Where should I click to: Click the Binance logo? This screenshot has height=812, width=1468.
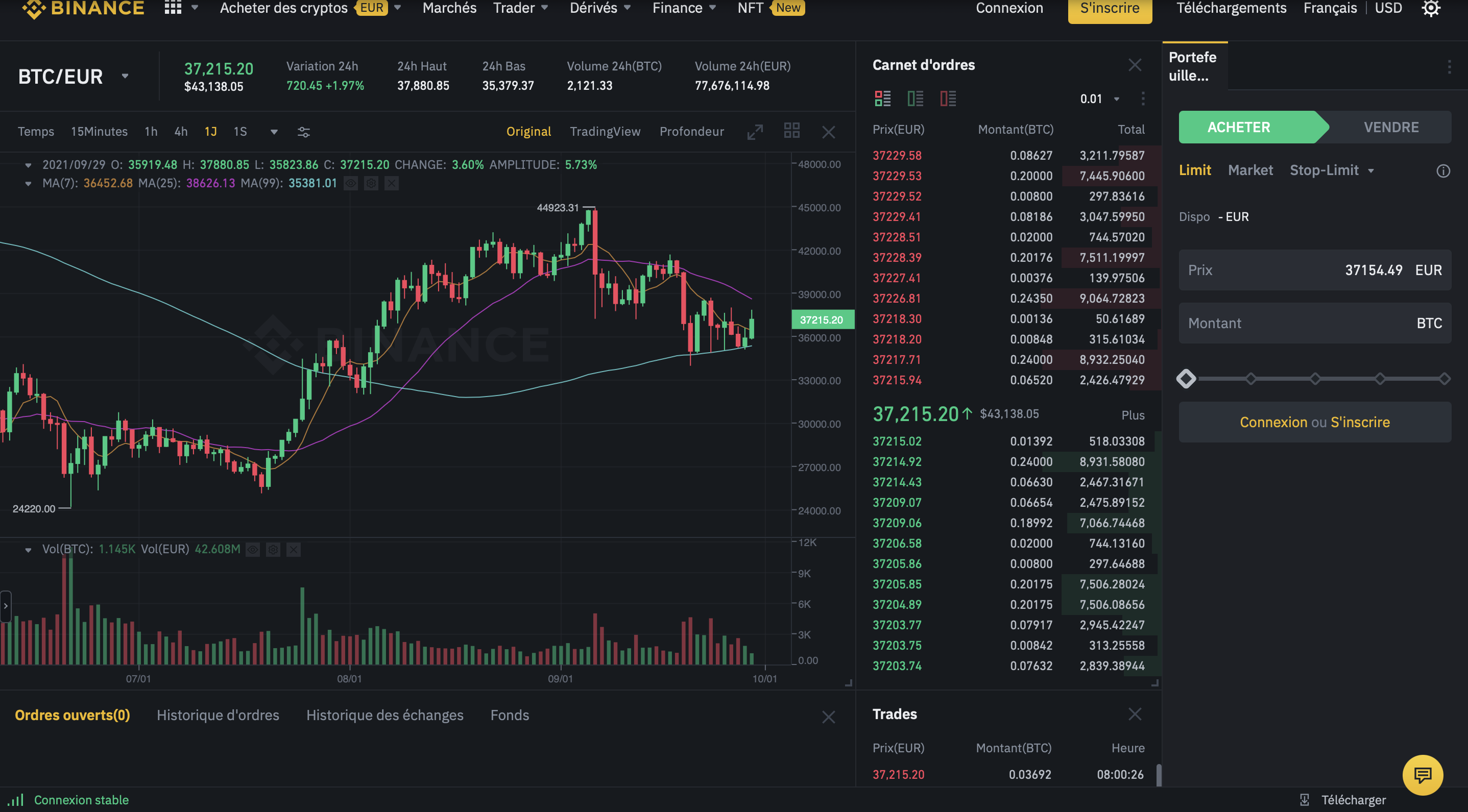point(83,8)
